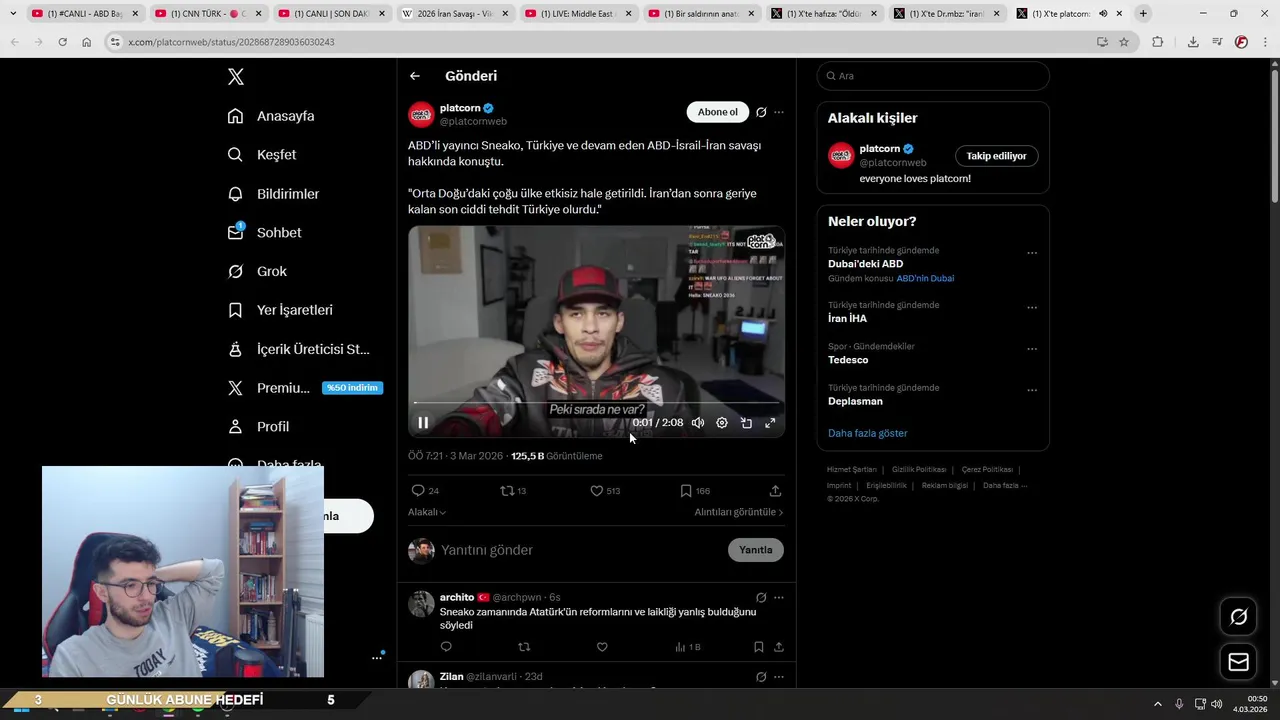Click Daha fazla göster link
The image size is (1280, 720).
[x=868, y=433]
